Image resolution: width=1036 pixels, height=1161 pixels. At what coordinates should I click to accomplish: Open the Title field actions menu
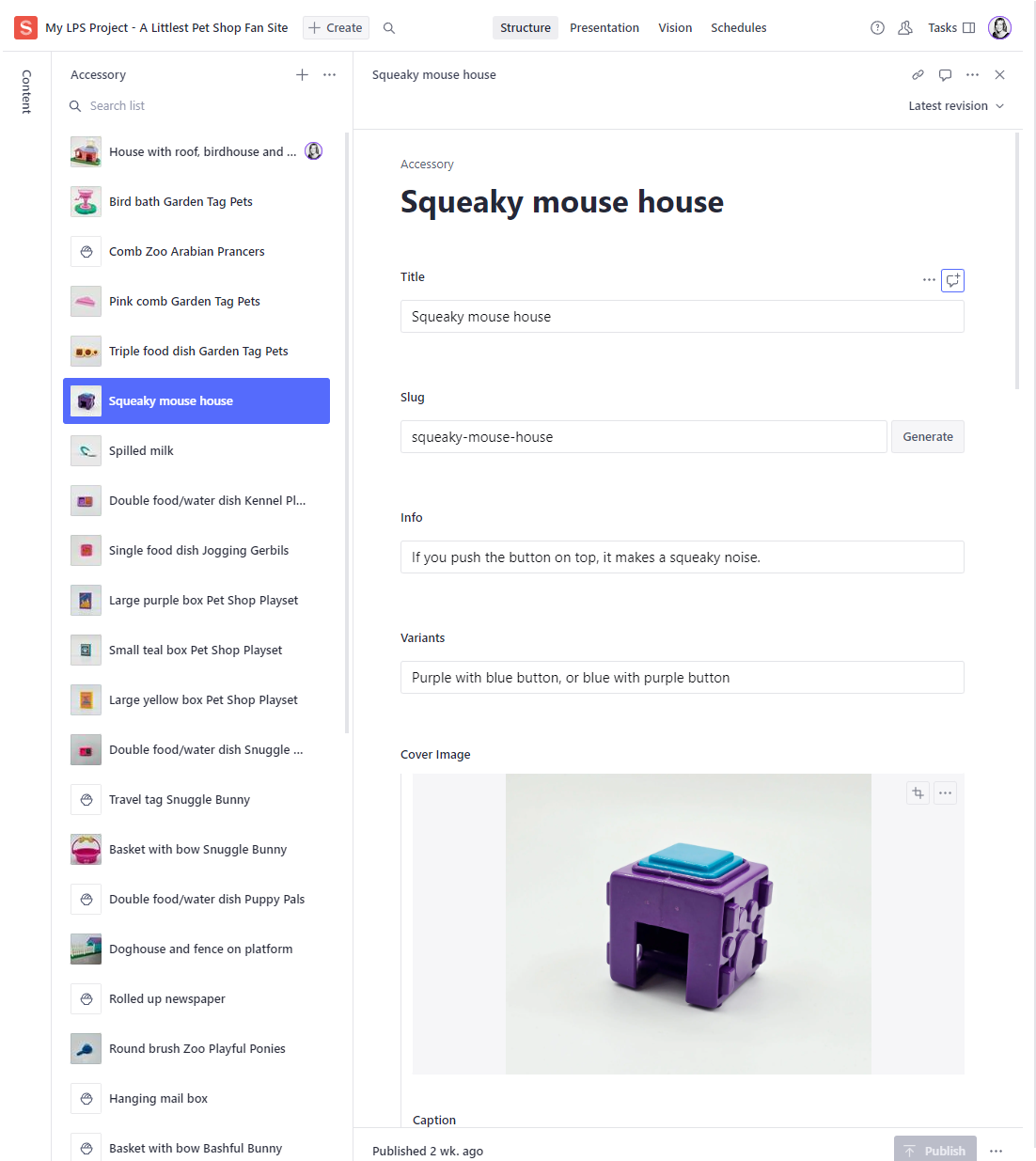tap(929, 280)
